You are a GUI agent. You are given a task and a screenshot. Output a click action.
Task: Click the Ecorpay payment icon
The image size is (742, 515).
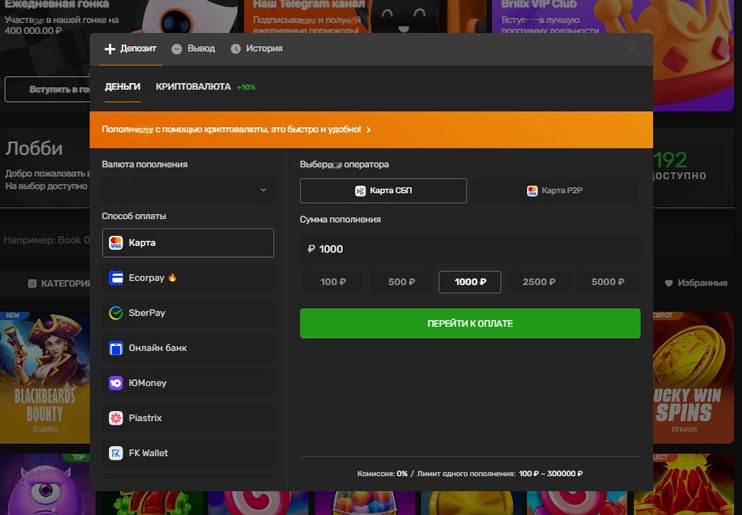[116, 278]
